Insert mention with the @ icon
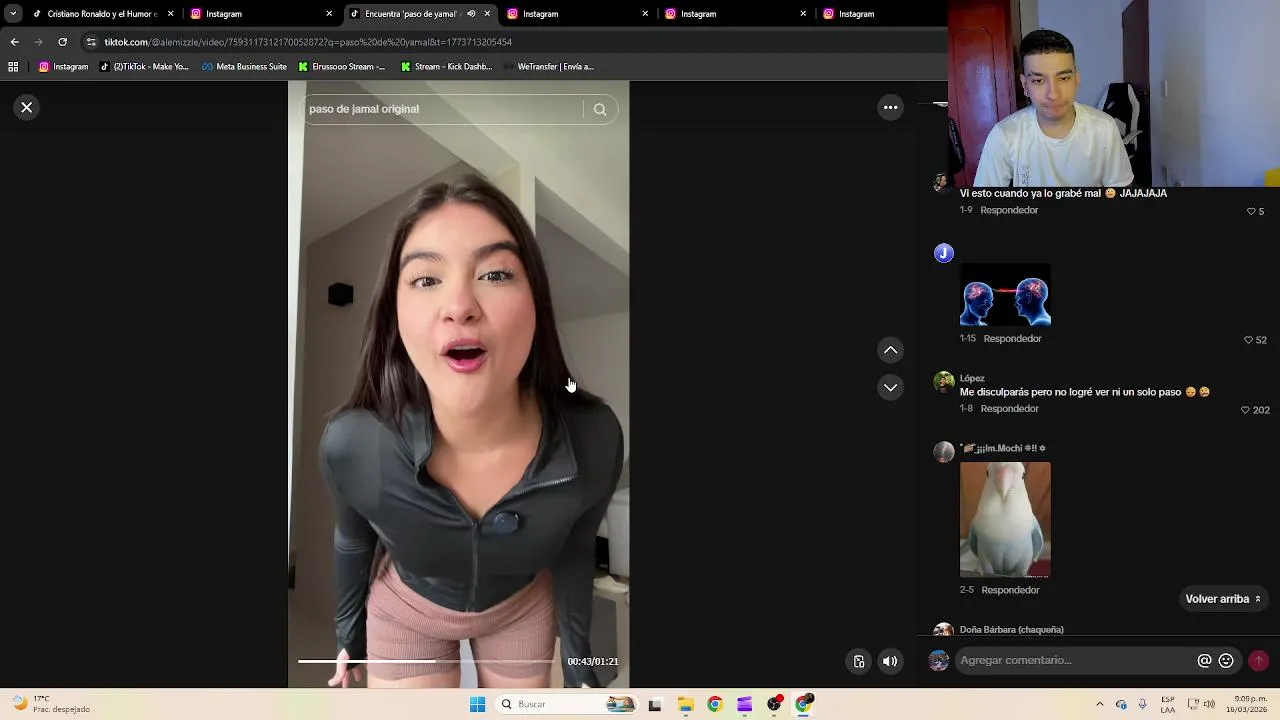This screenshot has height=720, width=1280. click(1204, 660)
